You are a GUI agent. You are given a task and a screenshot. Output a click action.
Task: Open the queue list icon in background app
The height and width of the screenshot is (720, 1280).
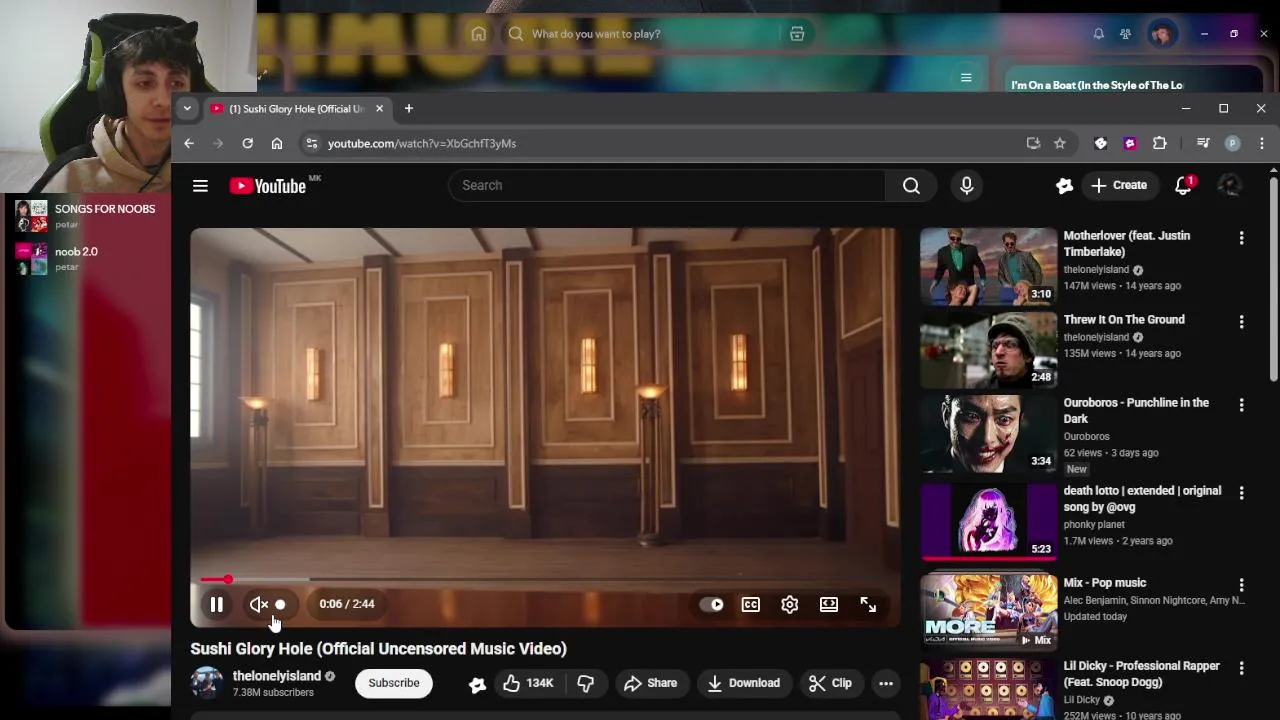[966, 77]
